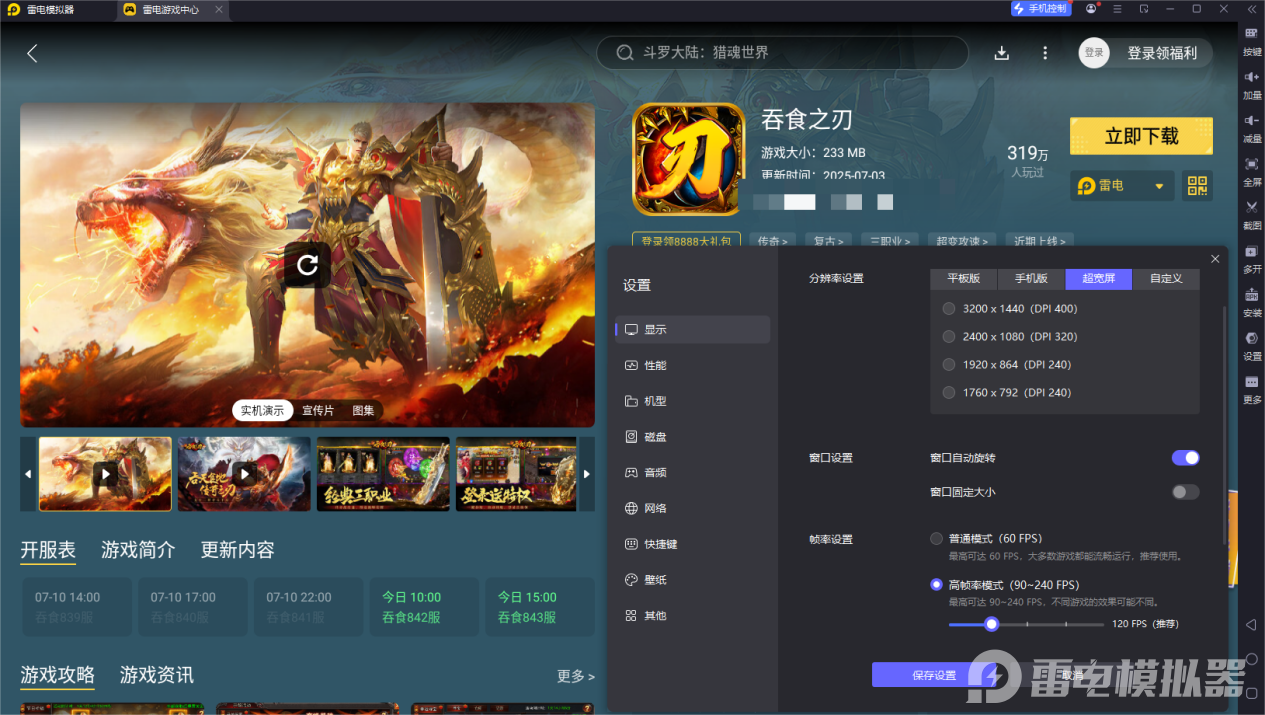The image size is (1265, 715).
Task: Open the 雷电 emulator dropdown
Action: pyautogui.click(x=1122, y=186)
